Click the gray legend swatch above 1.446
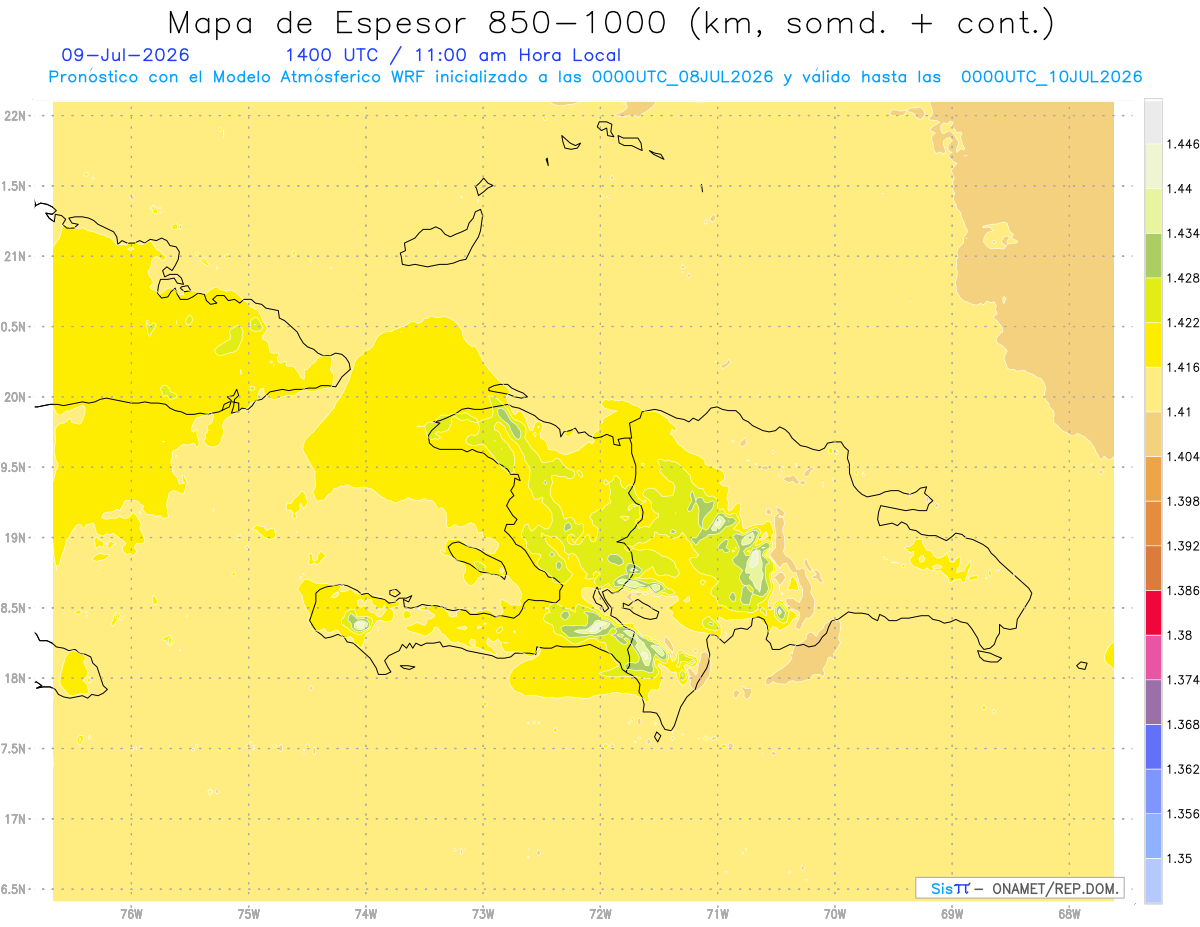1200x927 pixels. pos(1153,121)
